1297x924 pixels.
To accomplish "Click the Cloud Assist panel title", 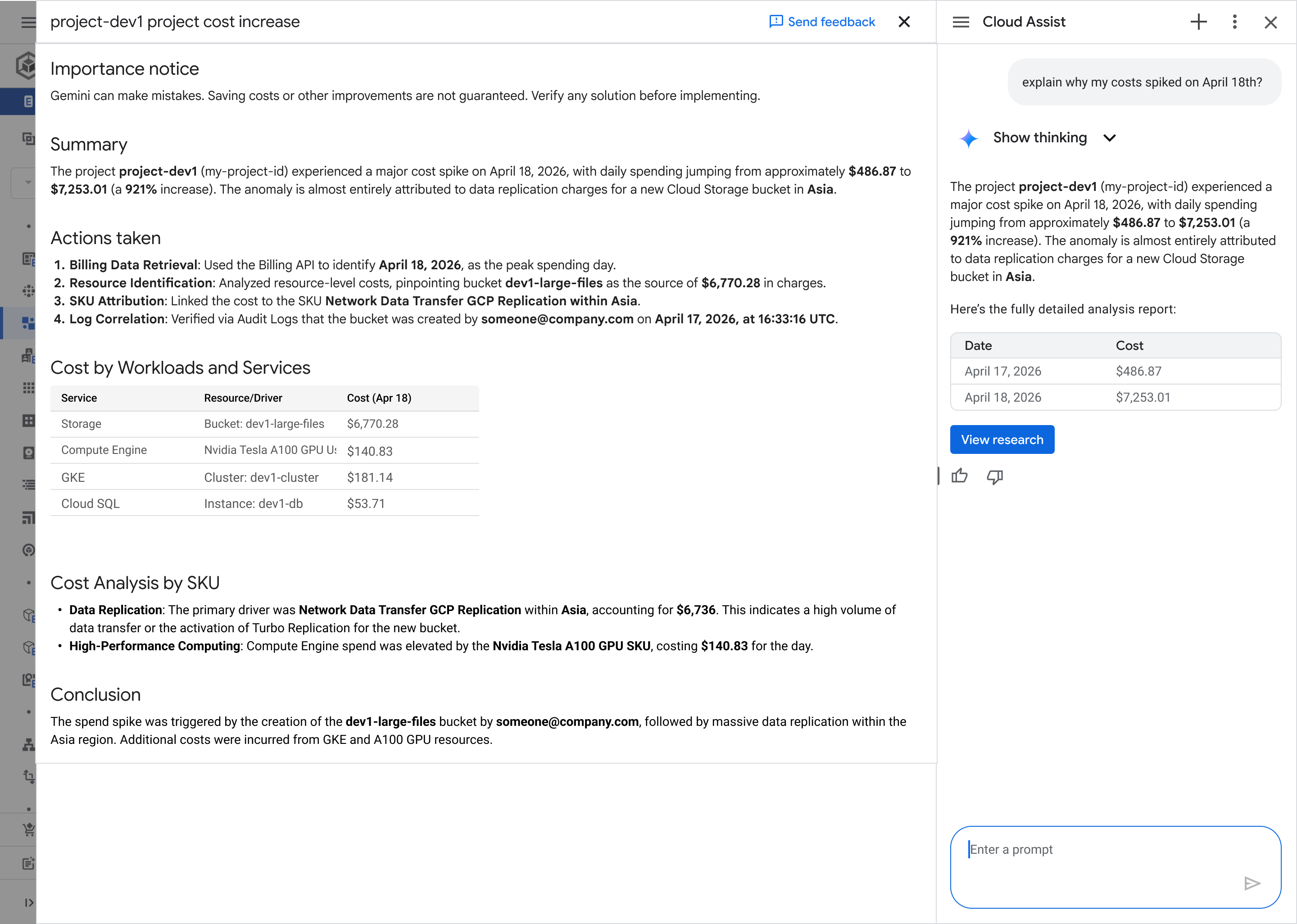I will (x=1024, y=22).
